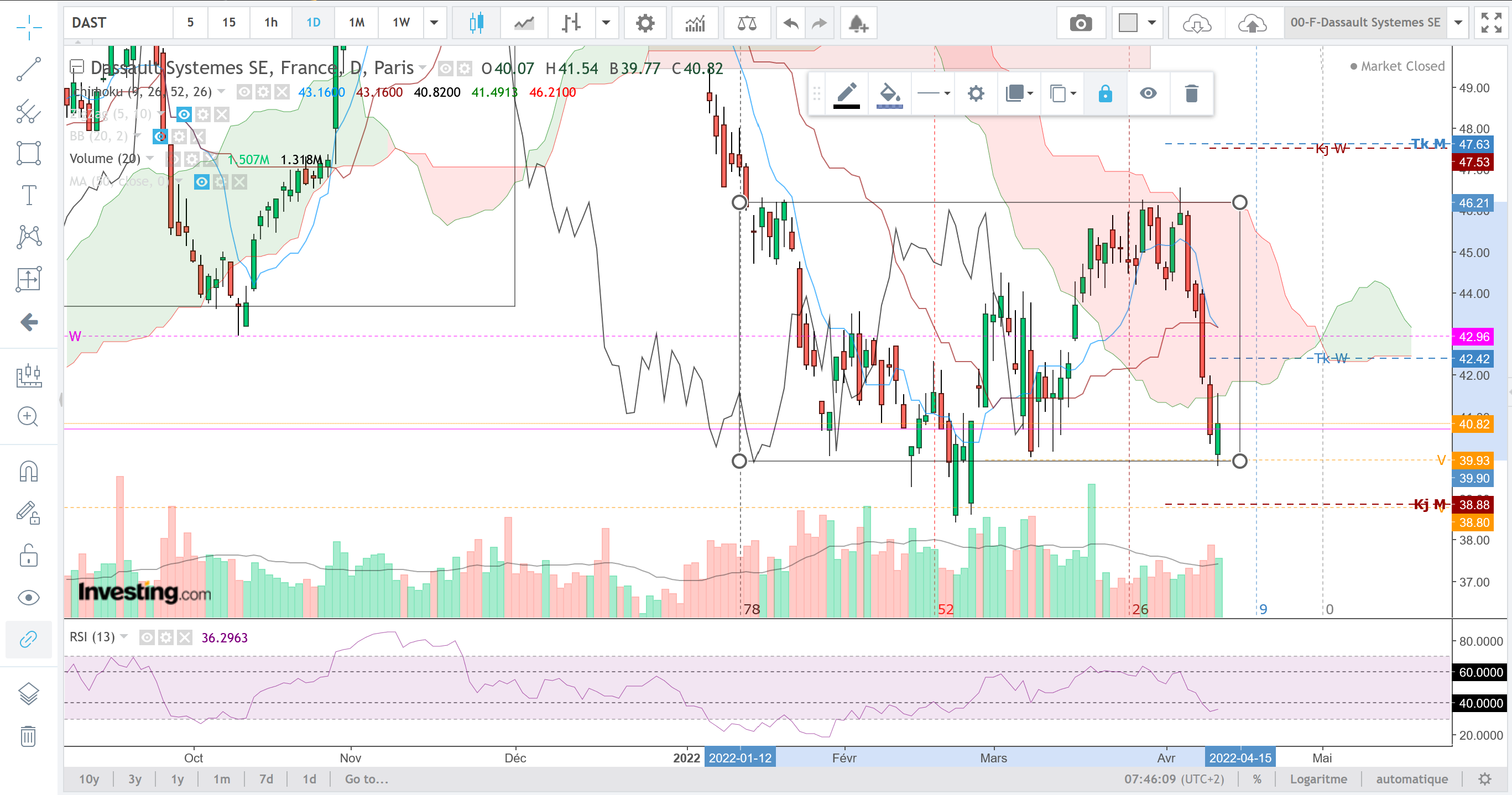Select the trend line drawing tool

[x=29, y=69]
